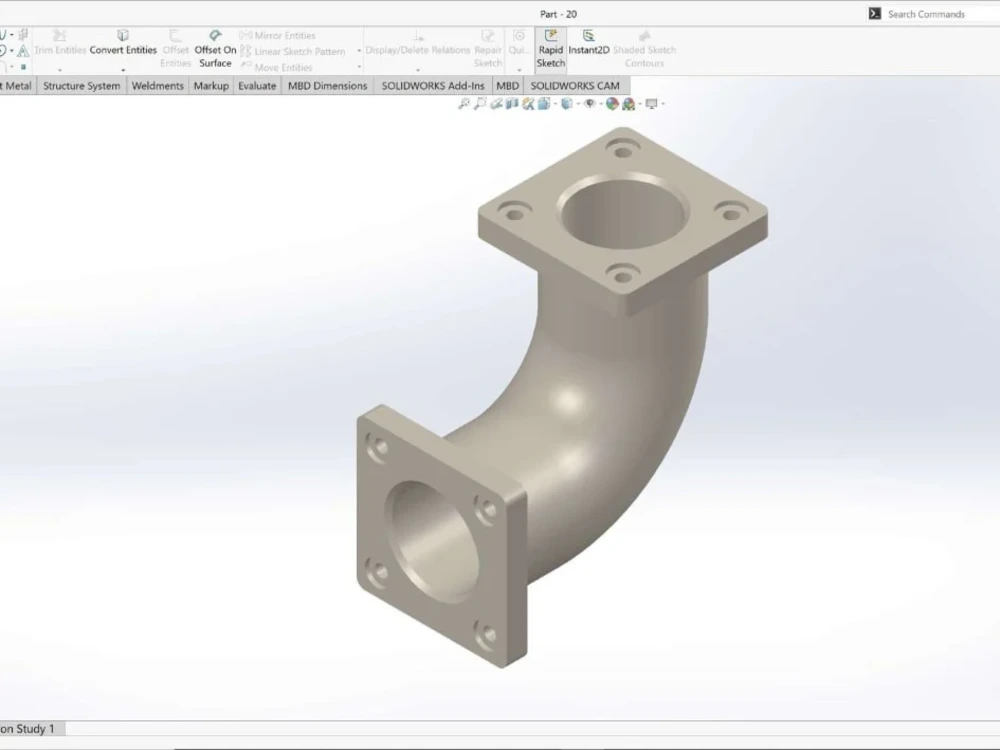Expand the Convert Entities dropdown arrow

[123, 70]
